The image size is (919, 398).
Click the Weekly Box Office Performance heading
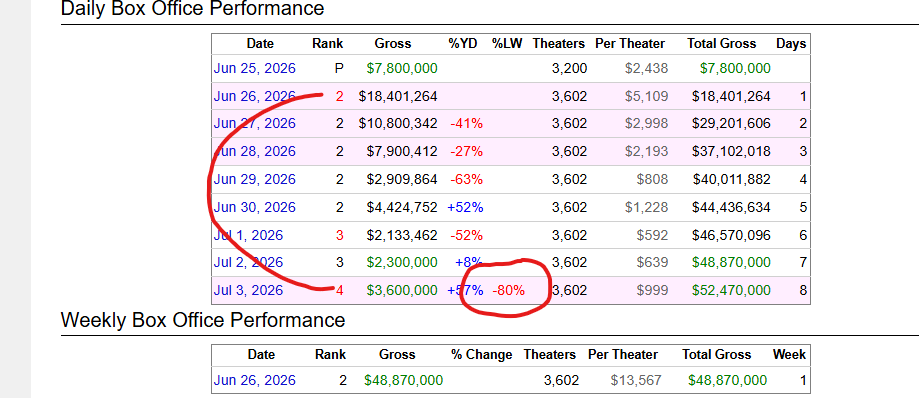[203, 320]
